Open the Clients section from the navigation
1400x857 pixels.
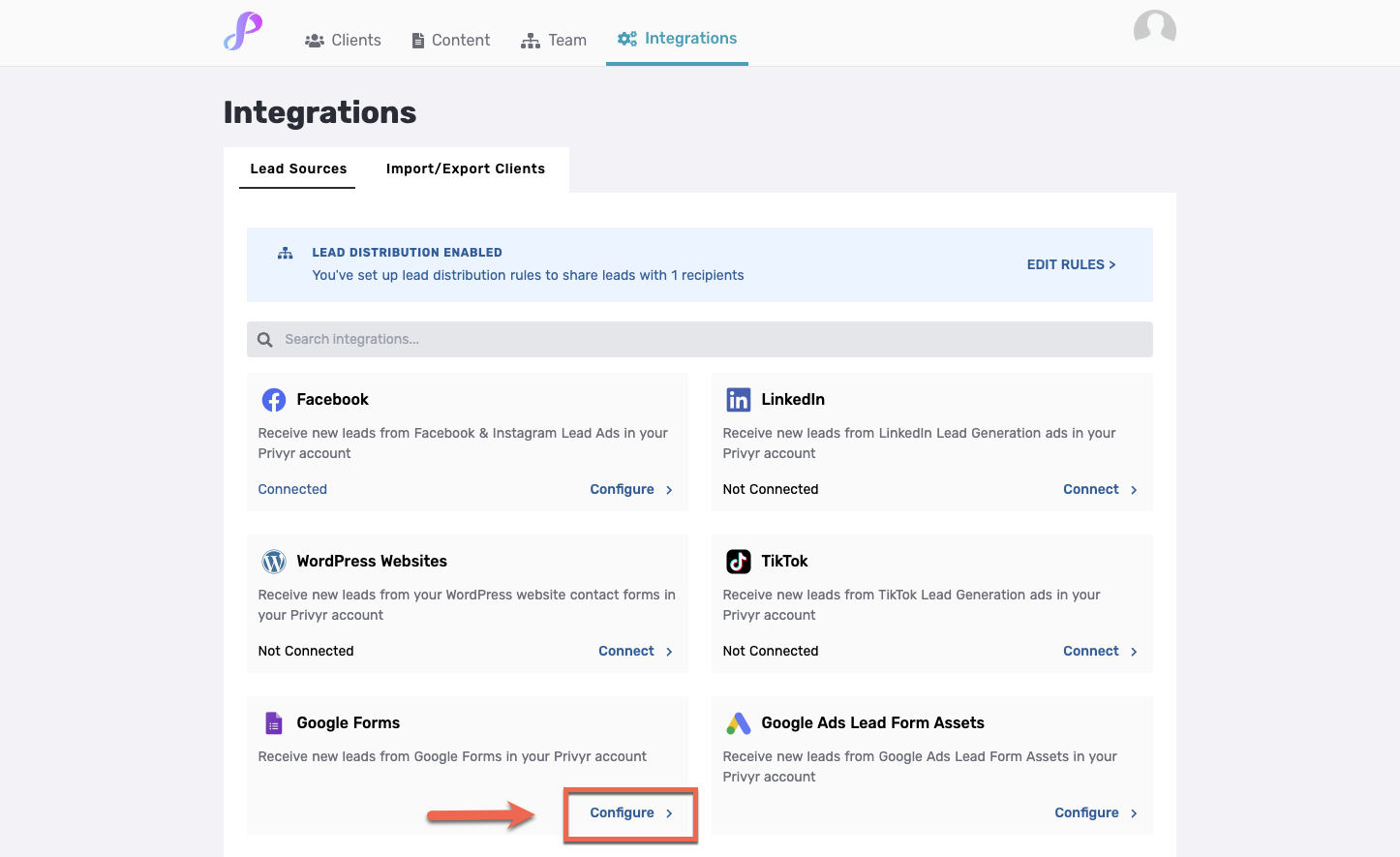point(343,40)
